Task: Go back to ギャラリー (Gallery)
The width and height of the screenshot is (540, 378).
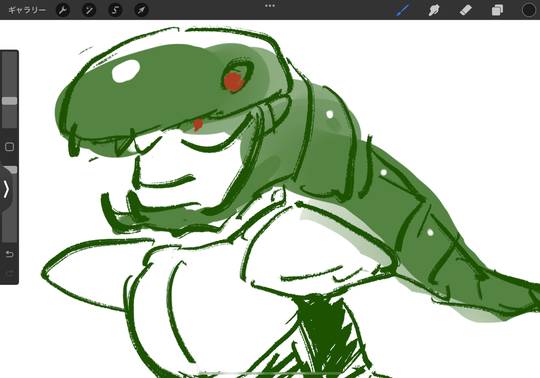Action: point(27,10)
